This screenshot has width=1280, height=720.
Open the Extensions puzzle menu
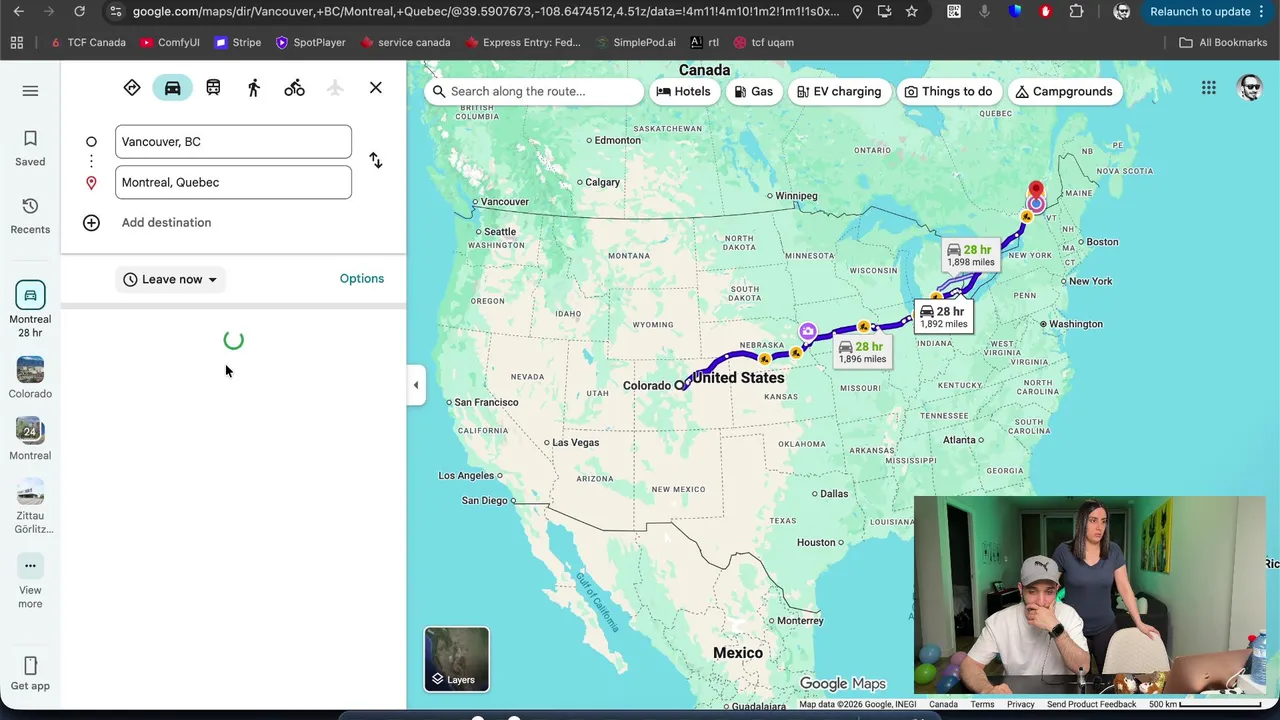click(x=1076, y=12)
